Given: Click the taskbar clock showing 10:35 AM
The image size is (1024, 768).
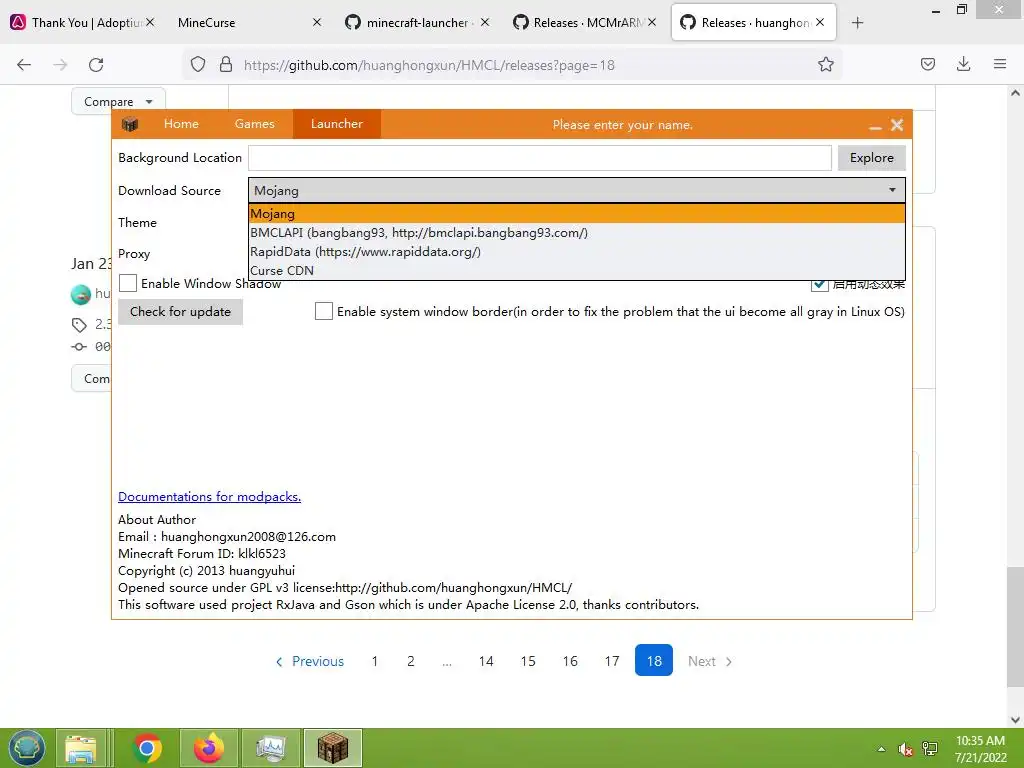Looking at the screenshot, I should click(980, 749).
